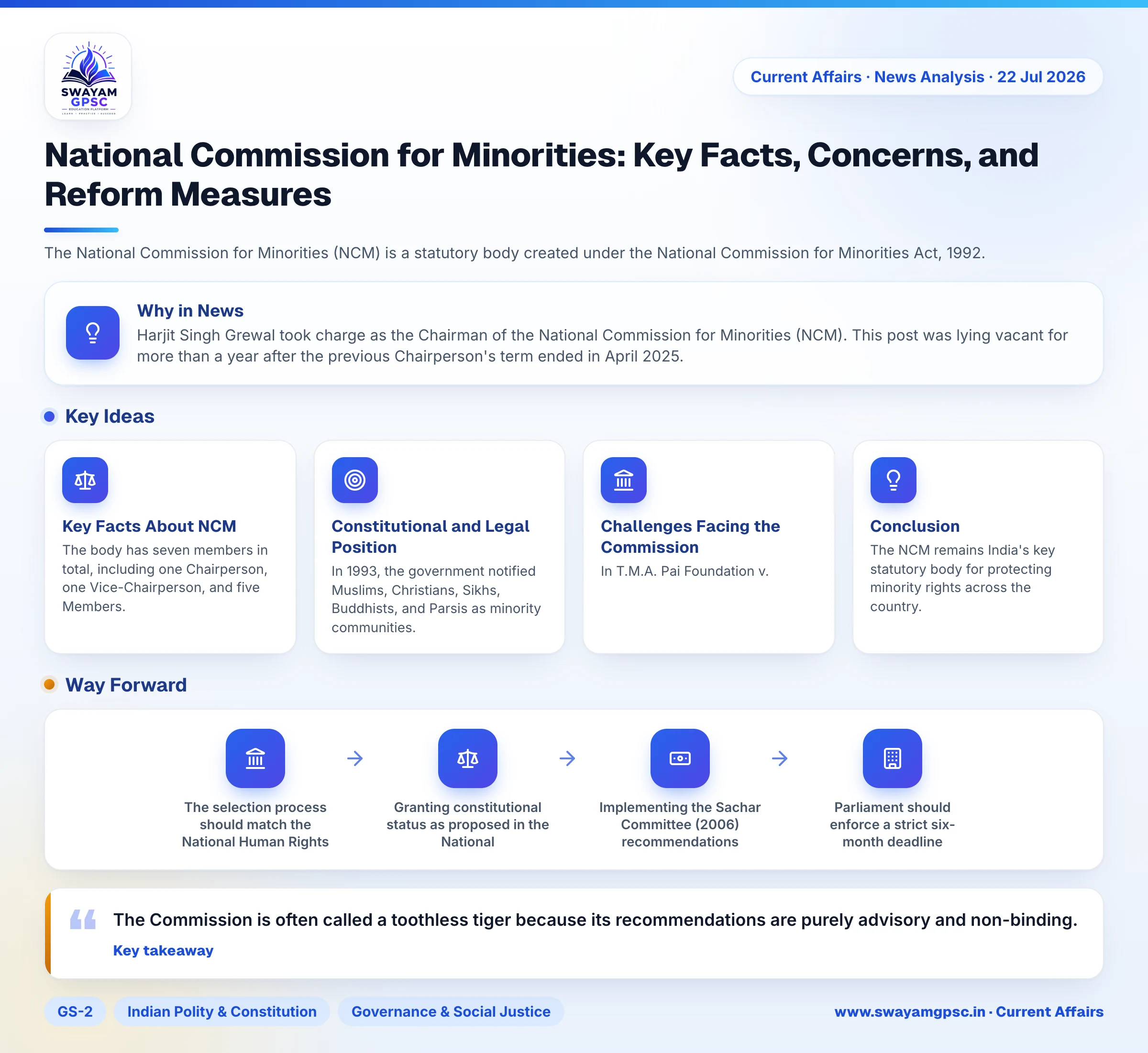
Task: Click the Key Ideas section heading
Action: coord(110,417)
